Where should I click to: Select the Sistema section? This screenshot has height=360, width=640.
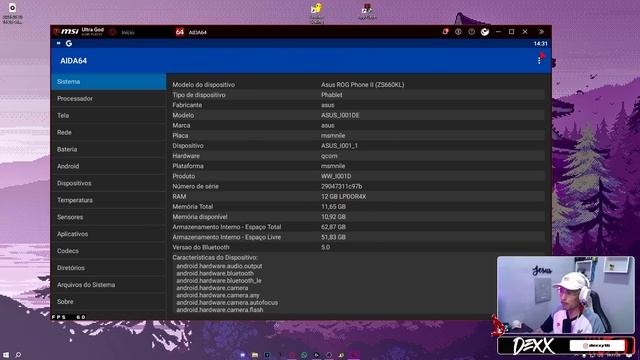[108, 82]
